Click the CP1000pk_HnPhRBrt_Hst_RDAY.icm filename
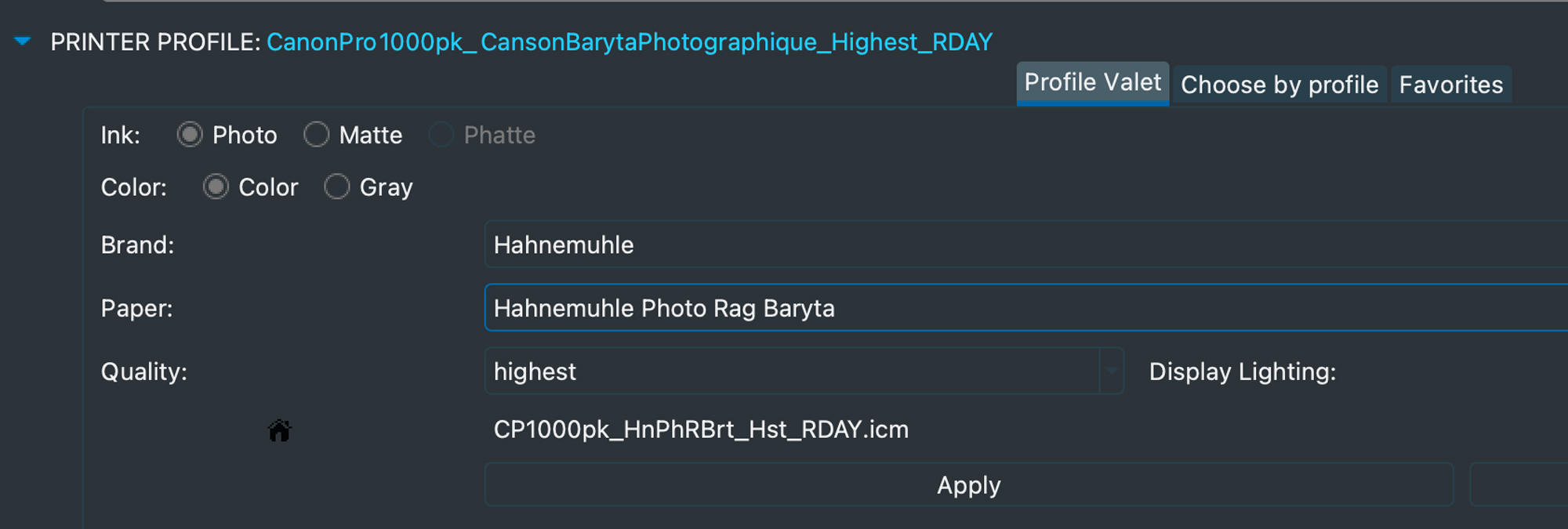 click(701, 430)
